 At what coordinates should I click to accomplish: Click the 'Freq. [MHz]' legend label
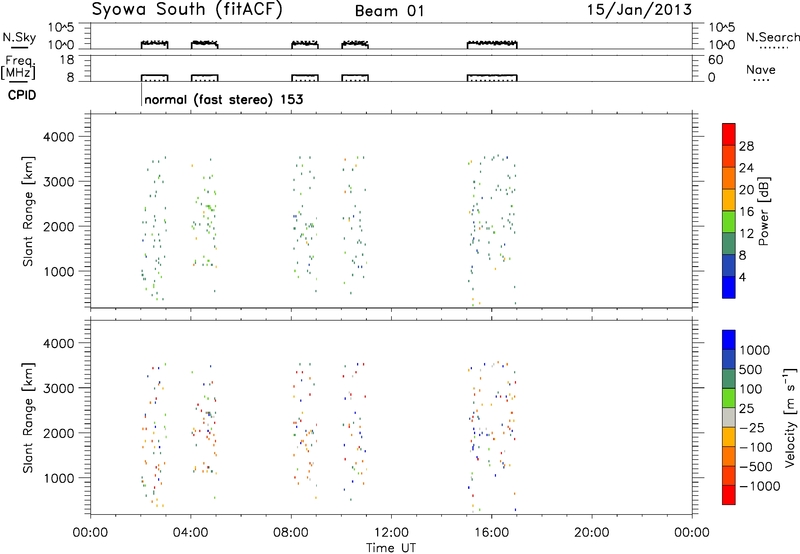[20, 67]
